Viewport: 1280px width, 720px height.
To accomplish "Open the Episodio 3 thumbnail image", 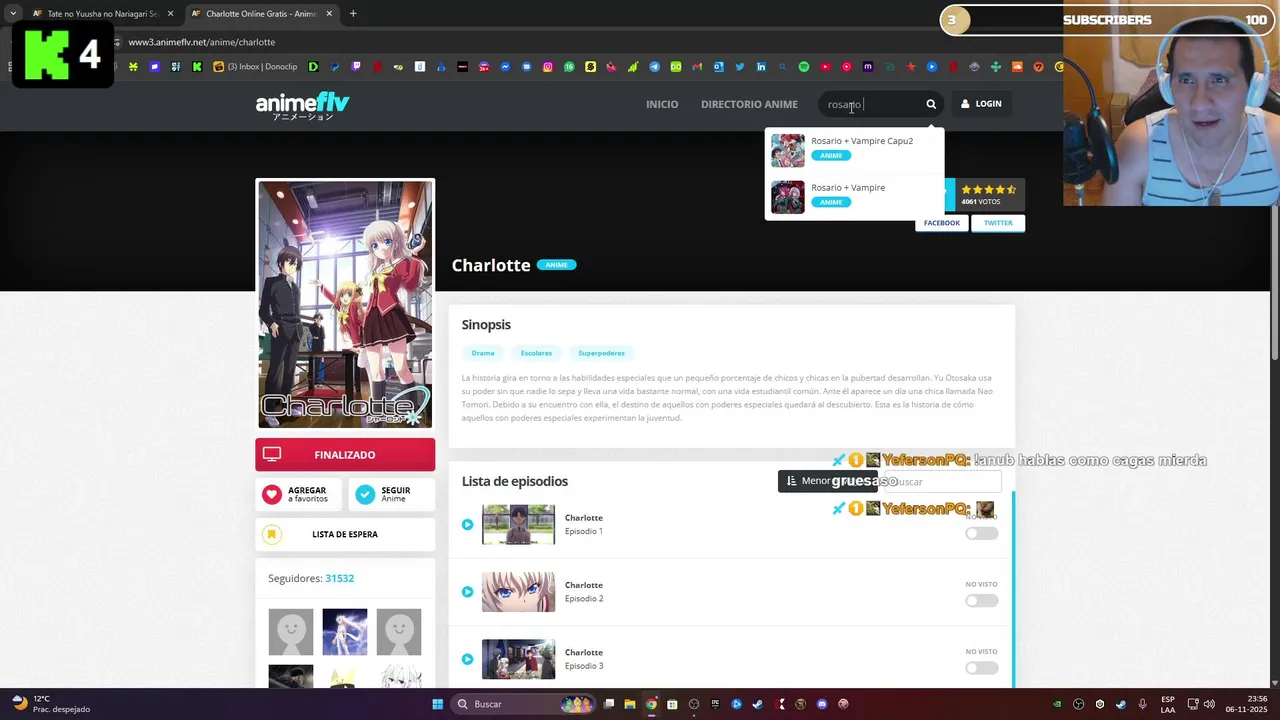I will (x=518, y=659).
